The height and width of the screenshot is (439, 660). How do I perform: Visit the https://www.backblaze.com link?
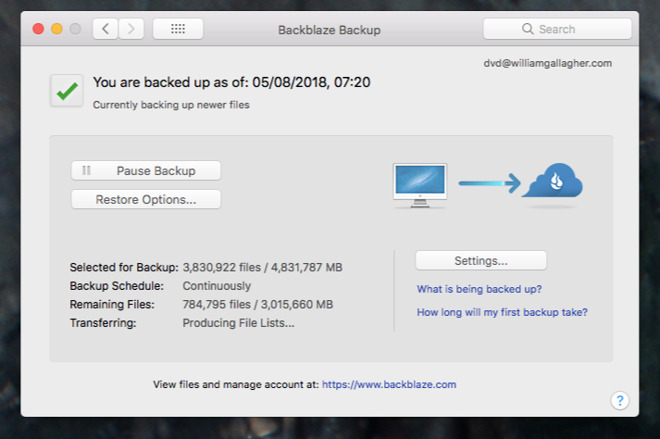(389, 384)
